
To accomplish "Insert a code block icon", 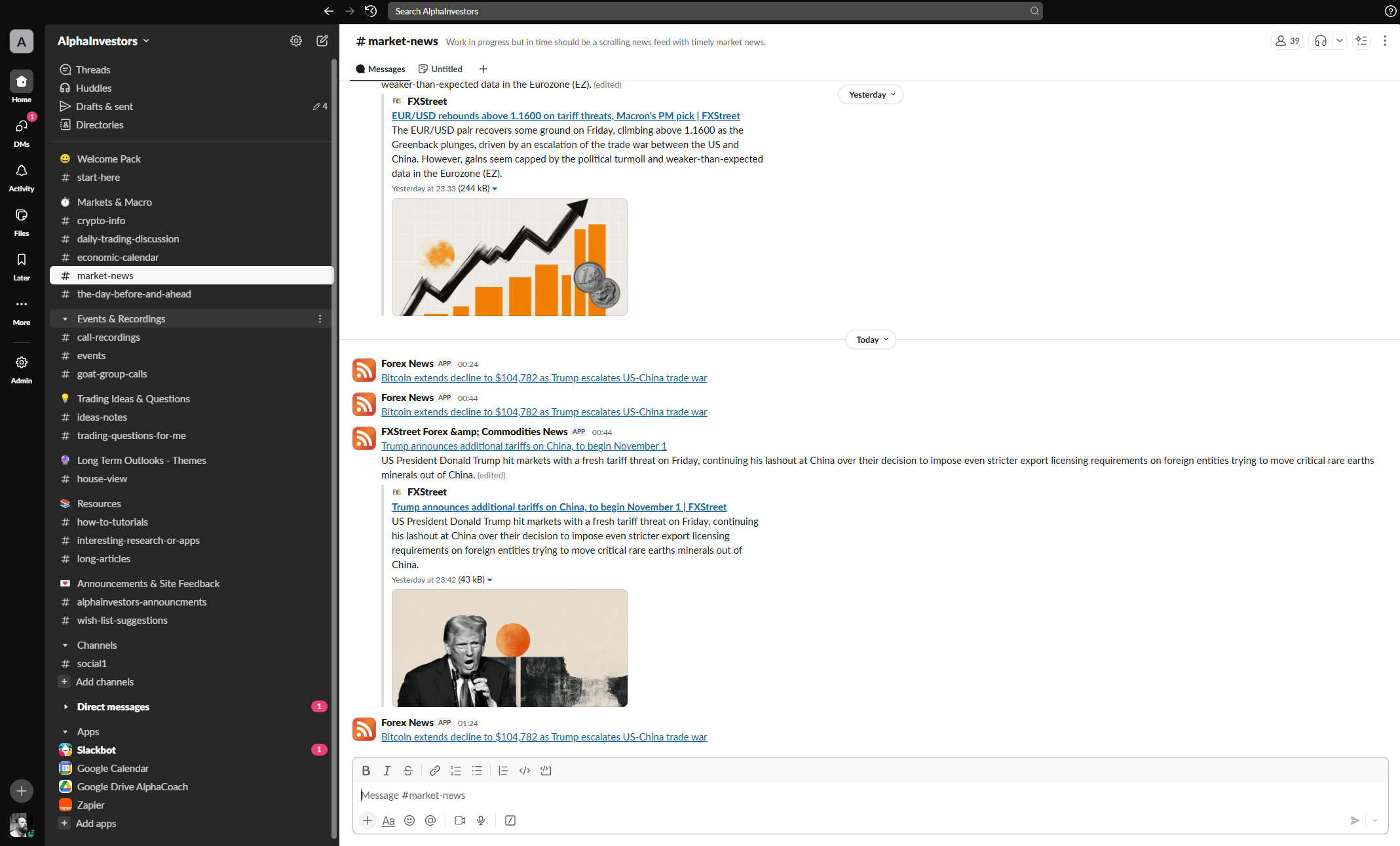I will coord(546,771).
